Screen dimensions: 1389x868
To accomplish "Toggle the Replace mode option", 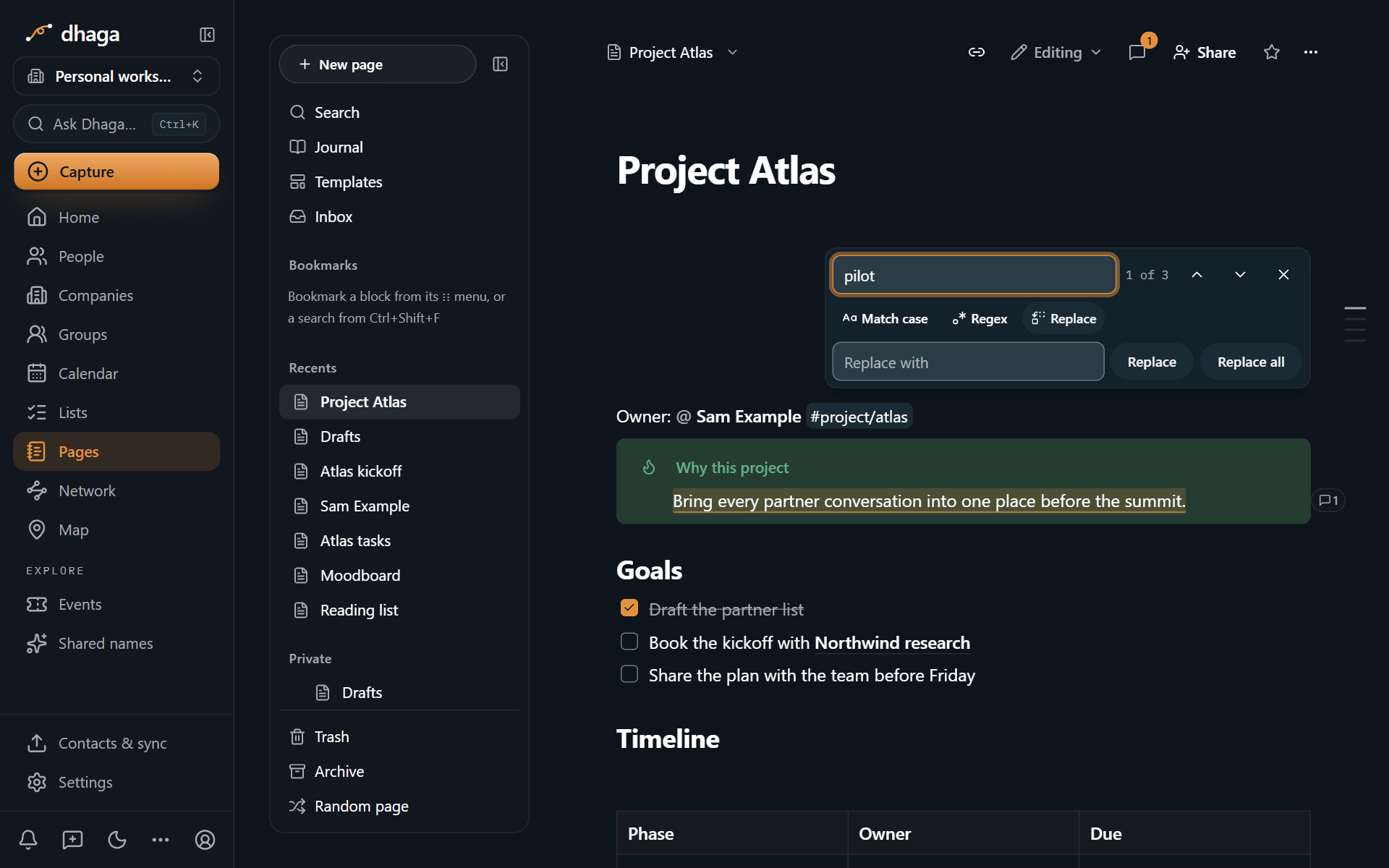I will (1063, 319).
